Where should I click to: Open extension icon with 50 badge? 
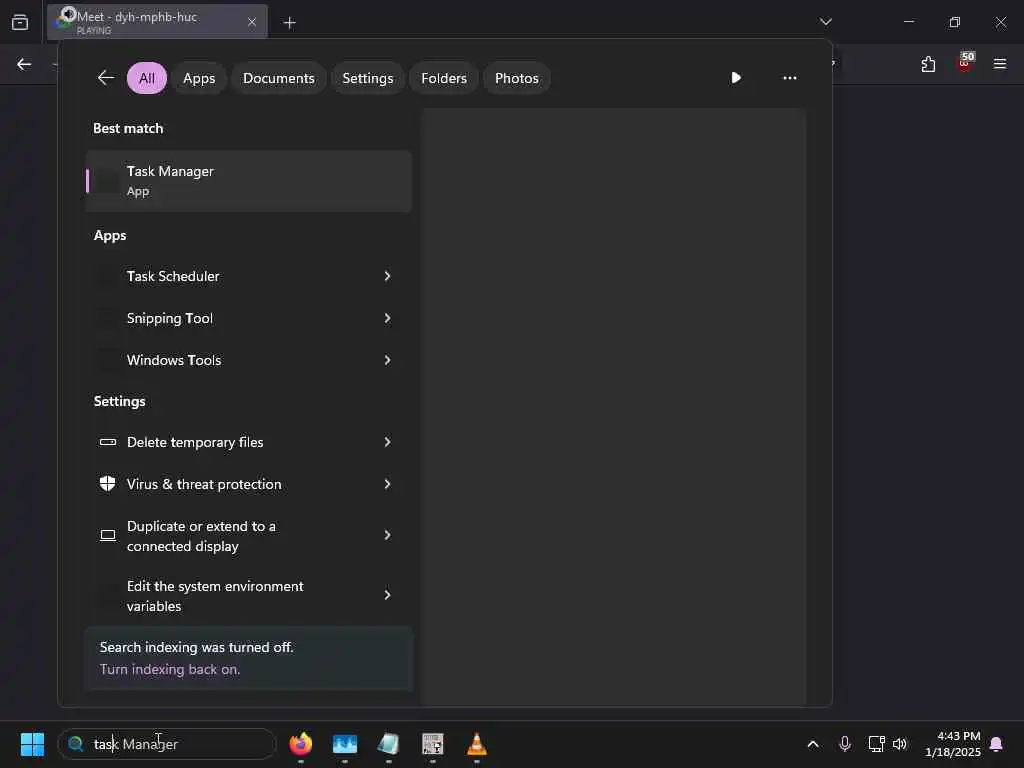point(965,63)
